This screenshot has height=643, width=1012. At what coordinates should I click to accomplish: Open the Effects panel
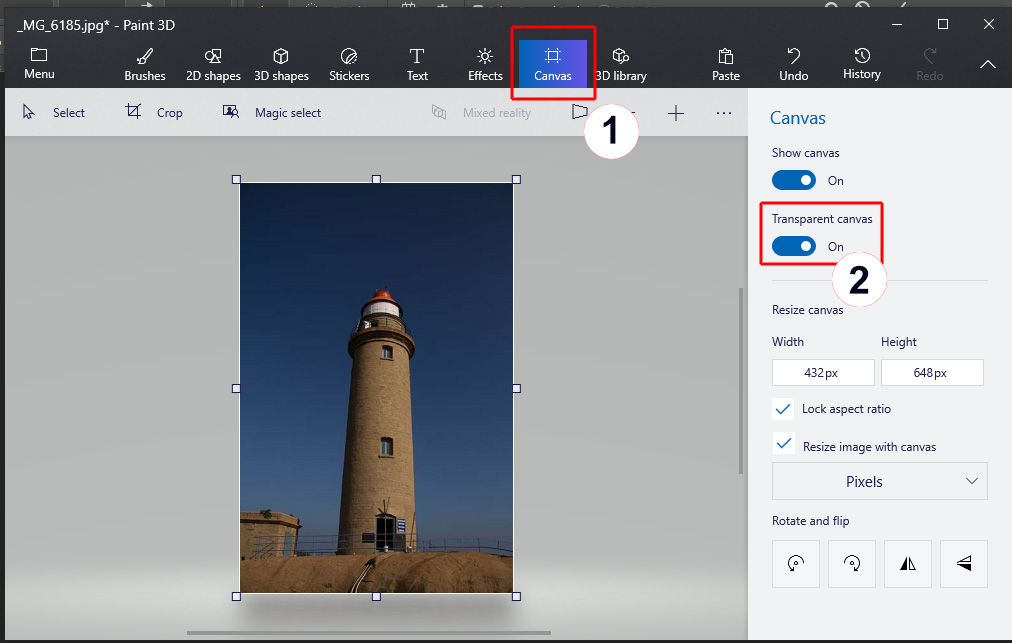484,62
